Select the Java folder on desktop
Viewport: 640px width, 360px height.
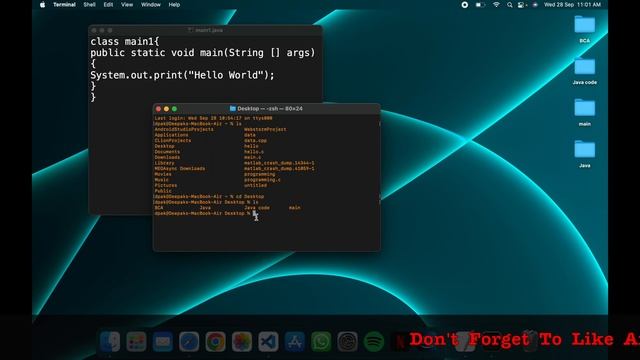584,153
